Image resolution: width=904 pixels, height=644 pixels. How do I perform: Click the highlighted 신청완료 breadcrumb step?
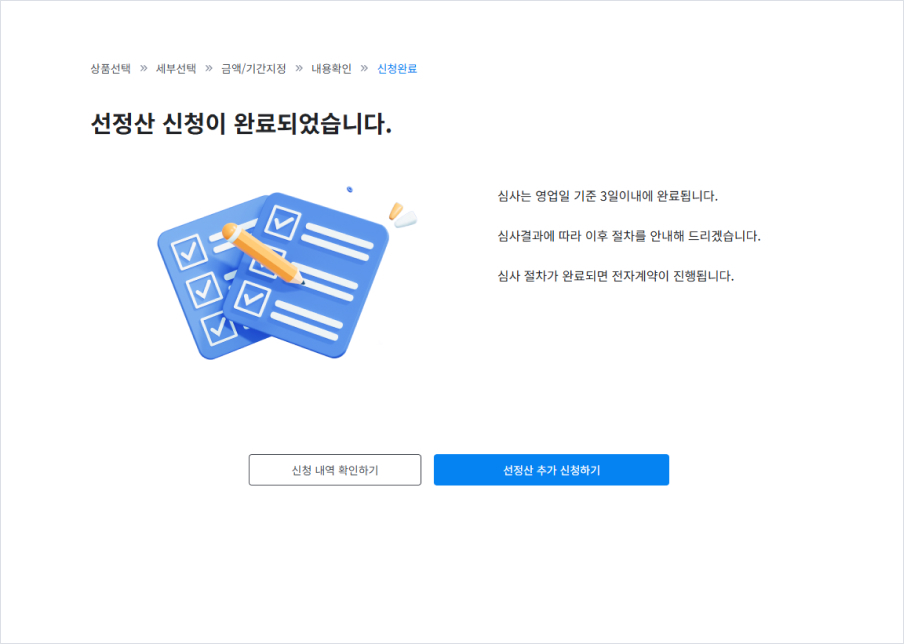(397, 69)
